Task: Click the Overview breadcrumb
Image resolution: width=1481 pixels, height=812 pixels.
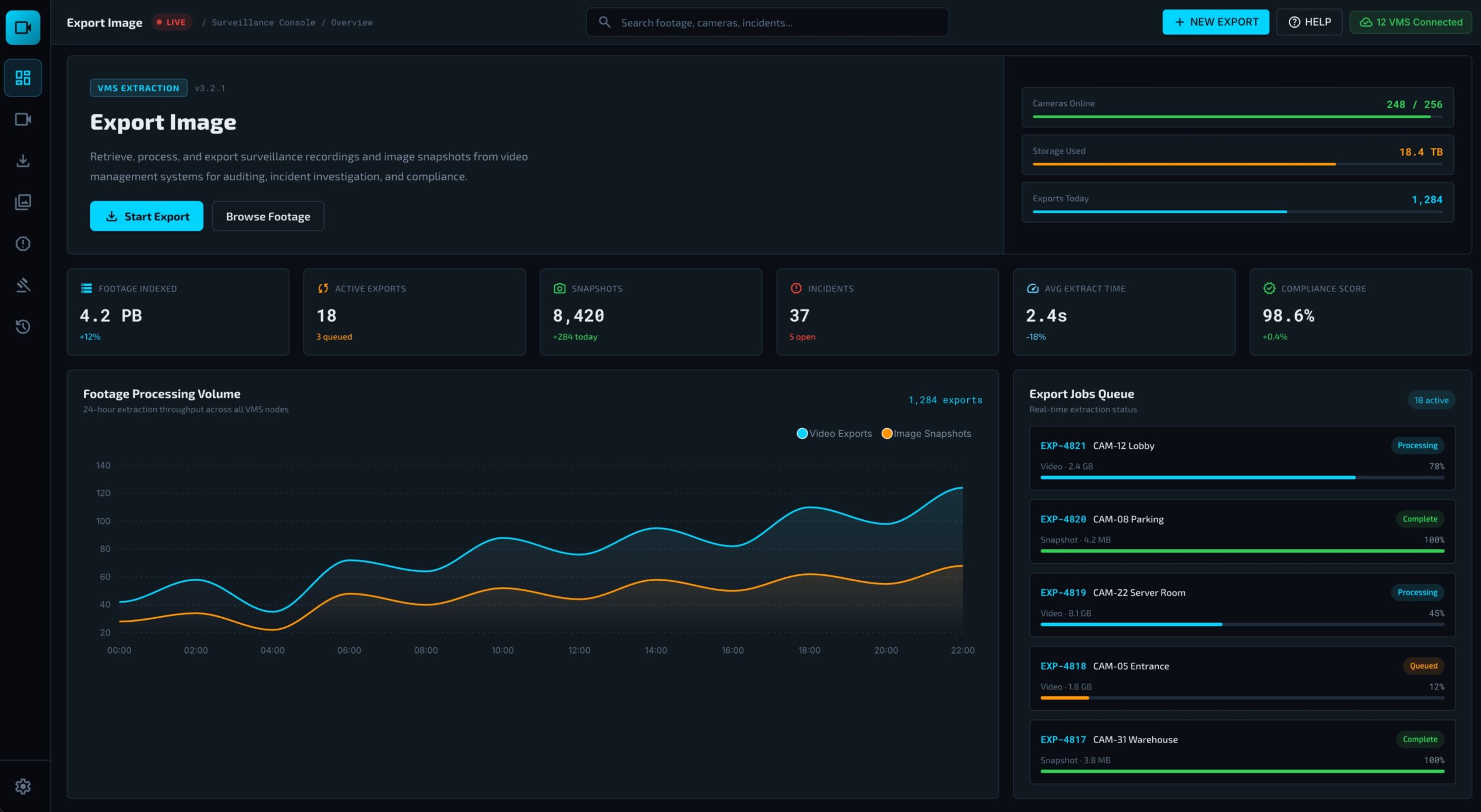Action: point(352,23)
